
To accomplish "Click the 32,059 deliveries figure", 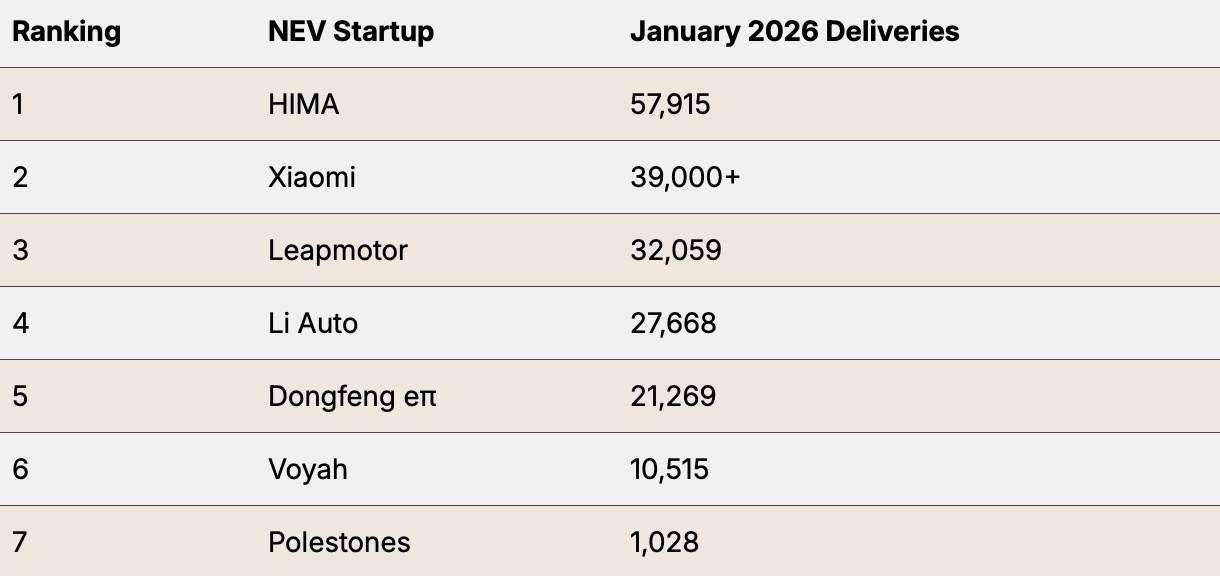I will [676, 250].
